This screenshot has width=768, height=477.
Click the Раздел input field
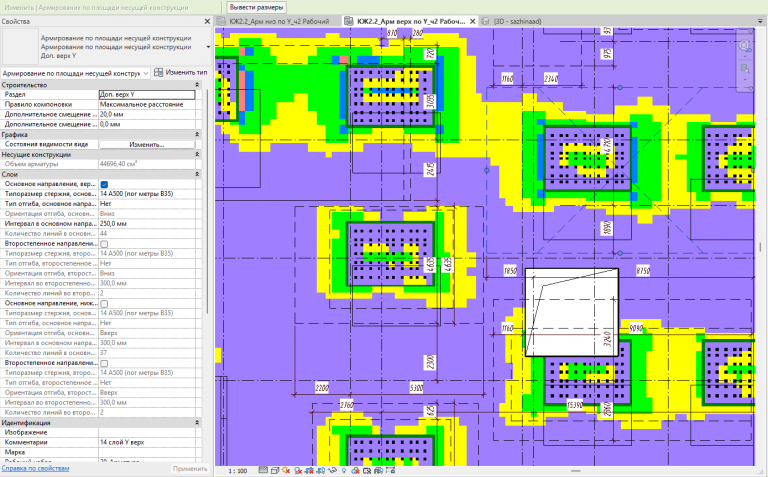(147, 95)
